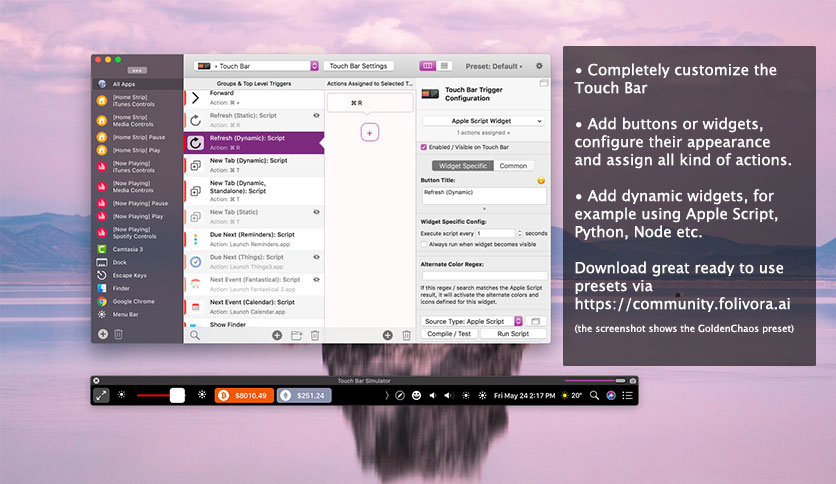This screenshot has height=484, width=836.
Task: Adjust purple slider in Touch Bar Simulator title
Action: [595, 381]
